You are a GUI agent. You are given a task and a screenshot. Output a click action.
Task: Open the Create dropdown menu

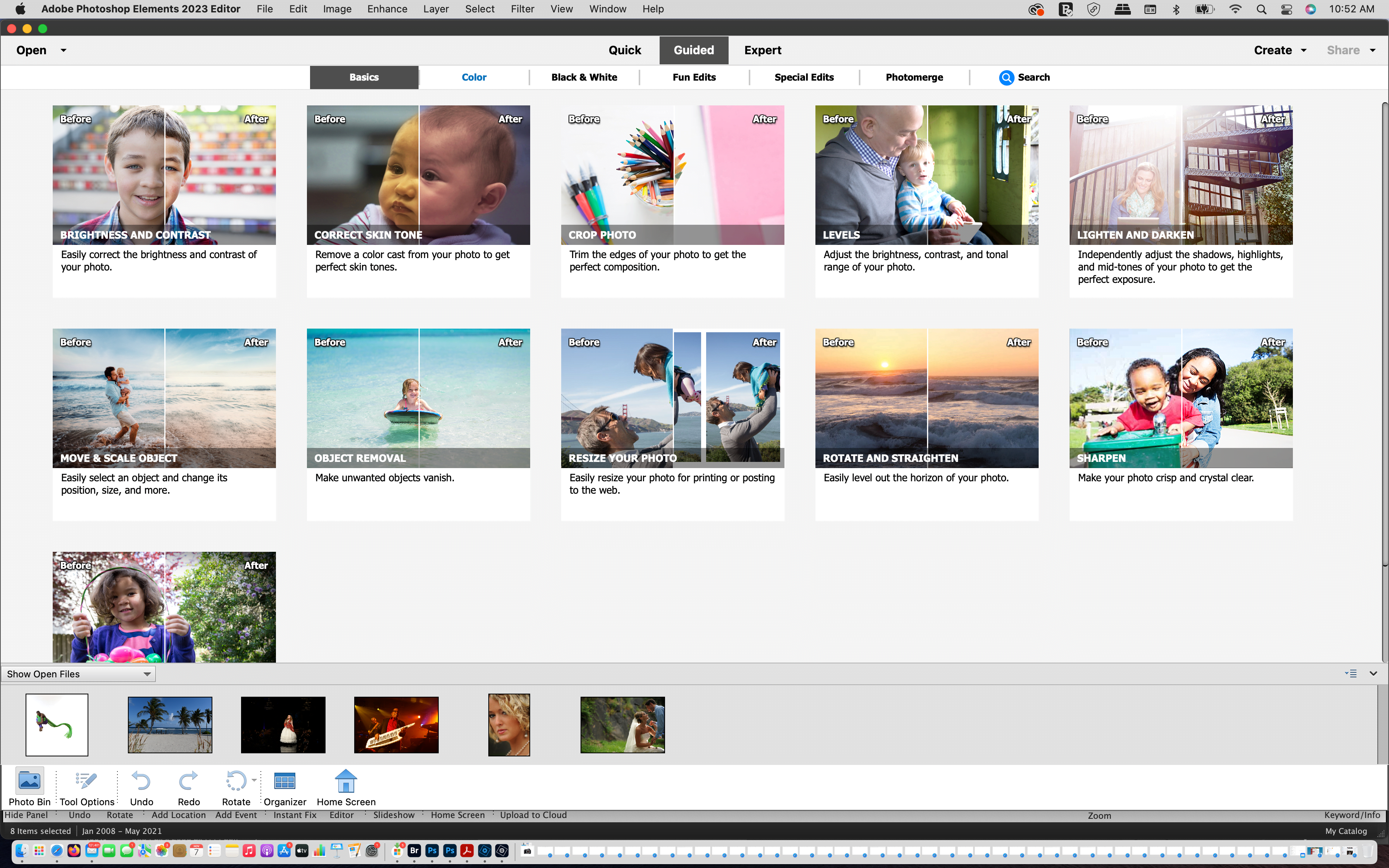point(1280,50)
